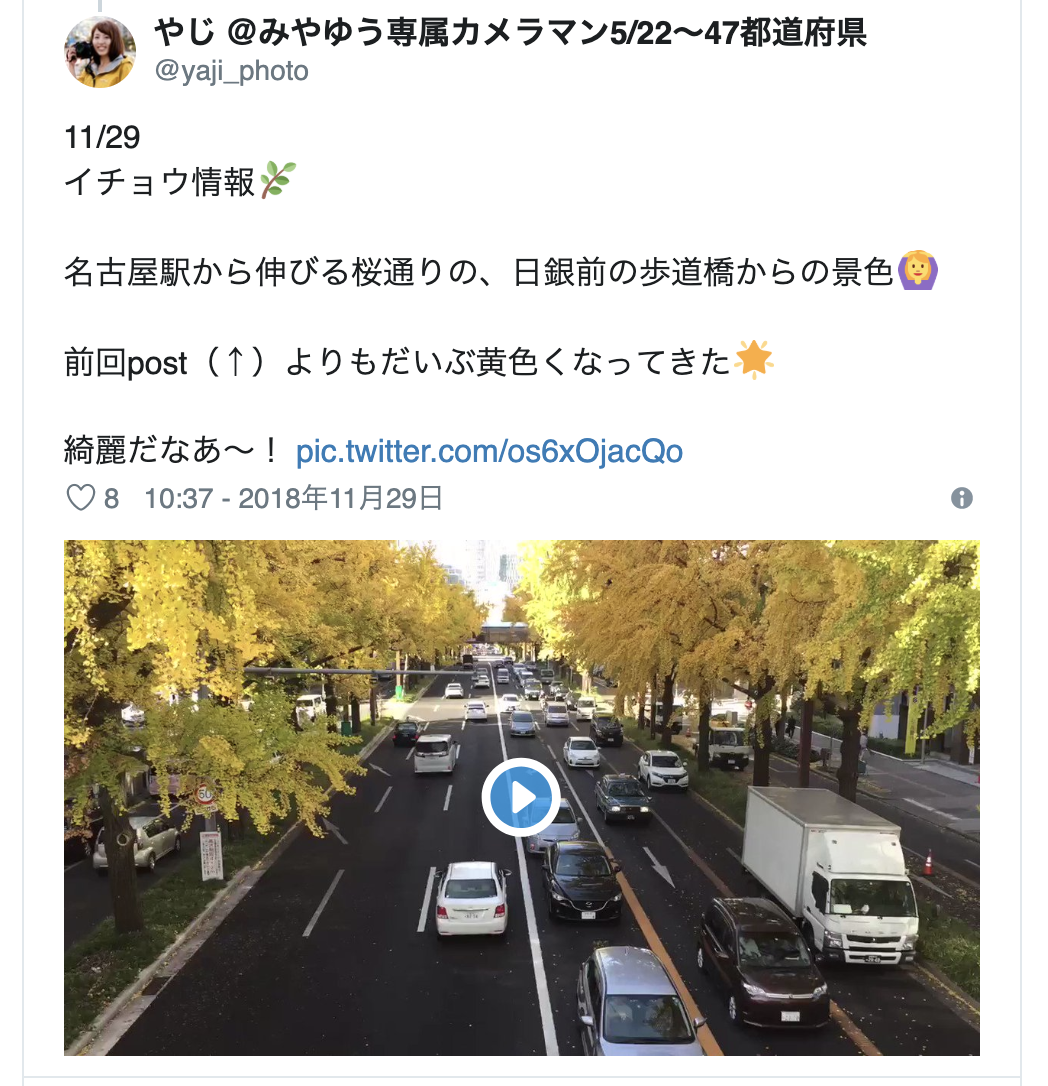1048x1086 pixels.
Task: Open the @yaji_photo handle link
Action: coord(231,71)
